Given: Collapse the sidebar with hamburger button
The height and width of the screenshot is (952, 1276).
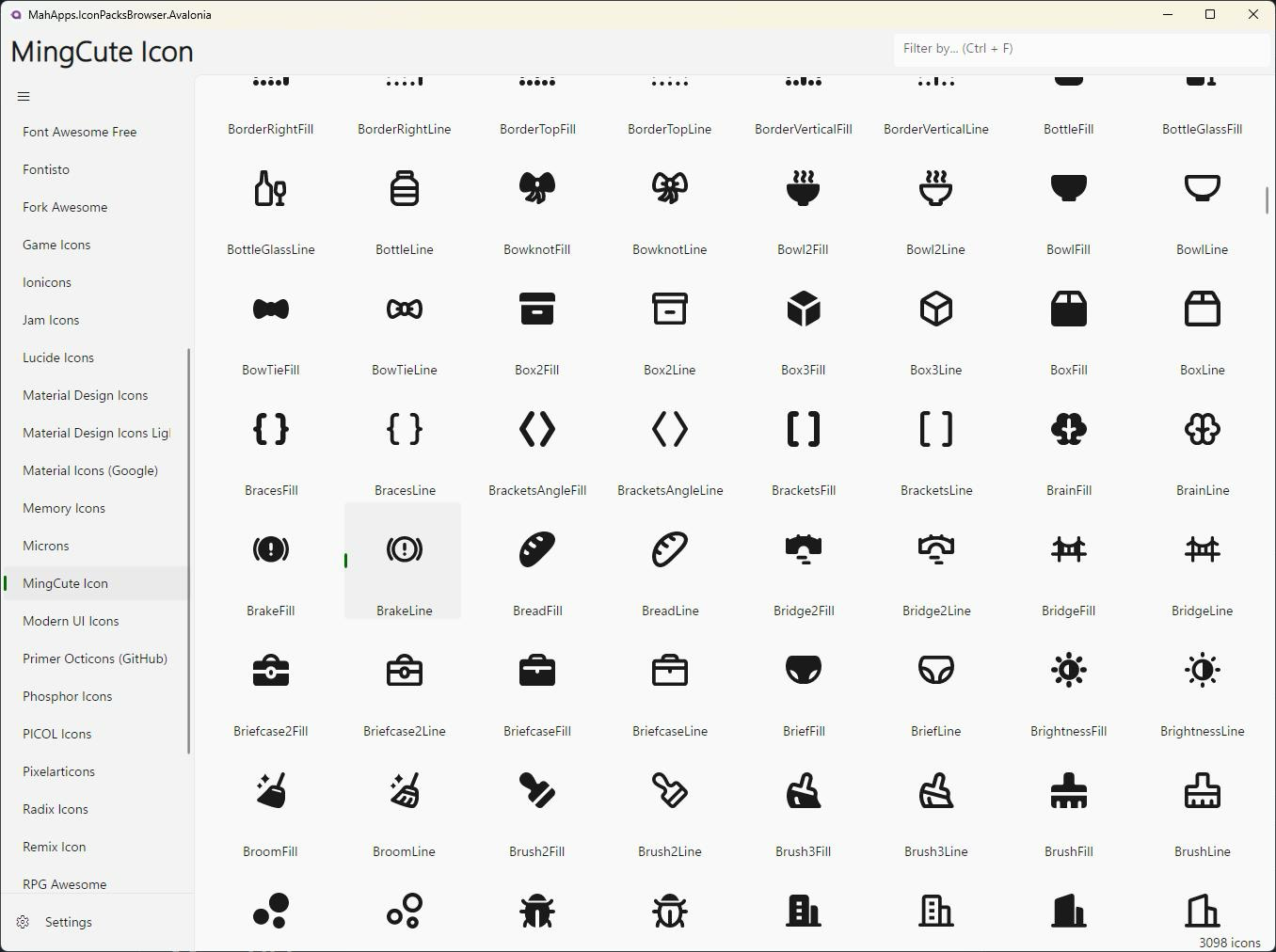Looking at the screenshot, I should pyautogui.click(x=24, y=96).
